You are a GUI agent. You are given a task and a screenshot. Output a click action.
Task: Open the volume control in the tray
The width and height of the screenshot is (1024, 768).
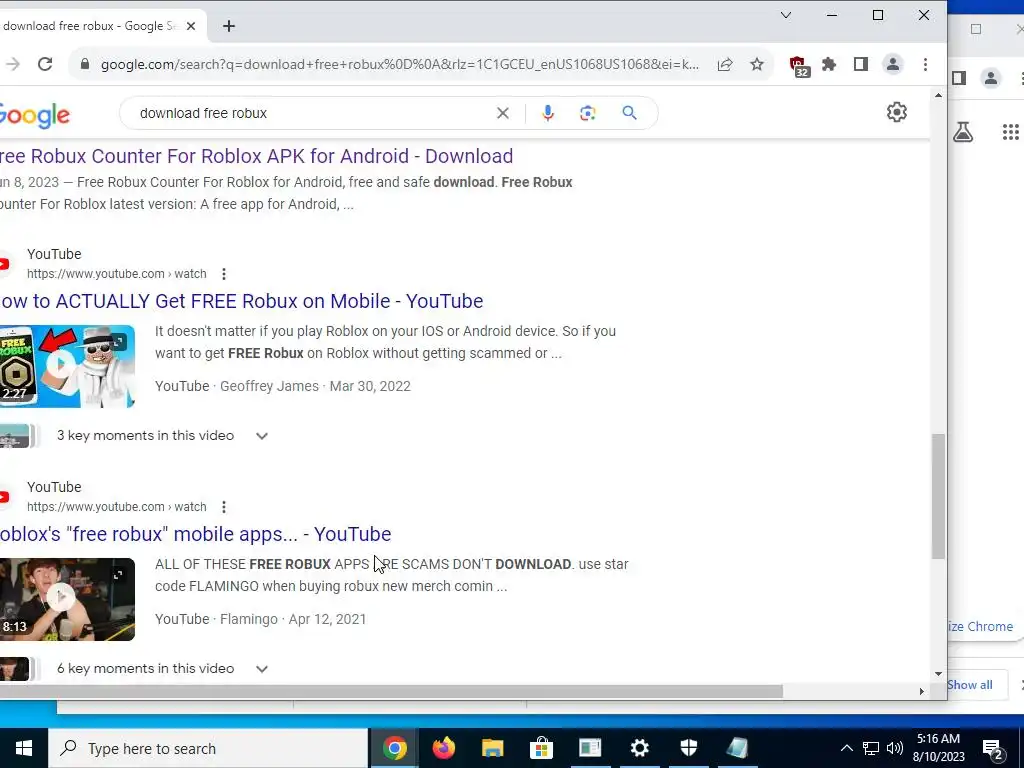(x=895, y=748)
